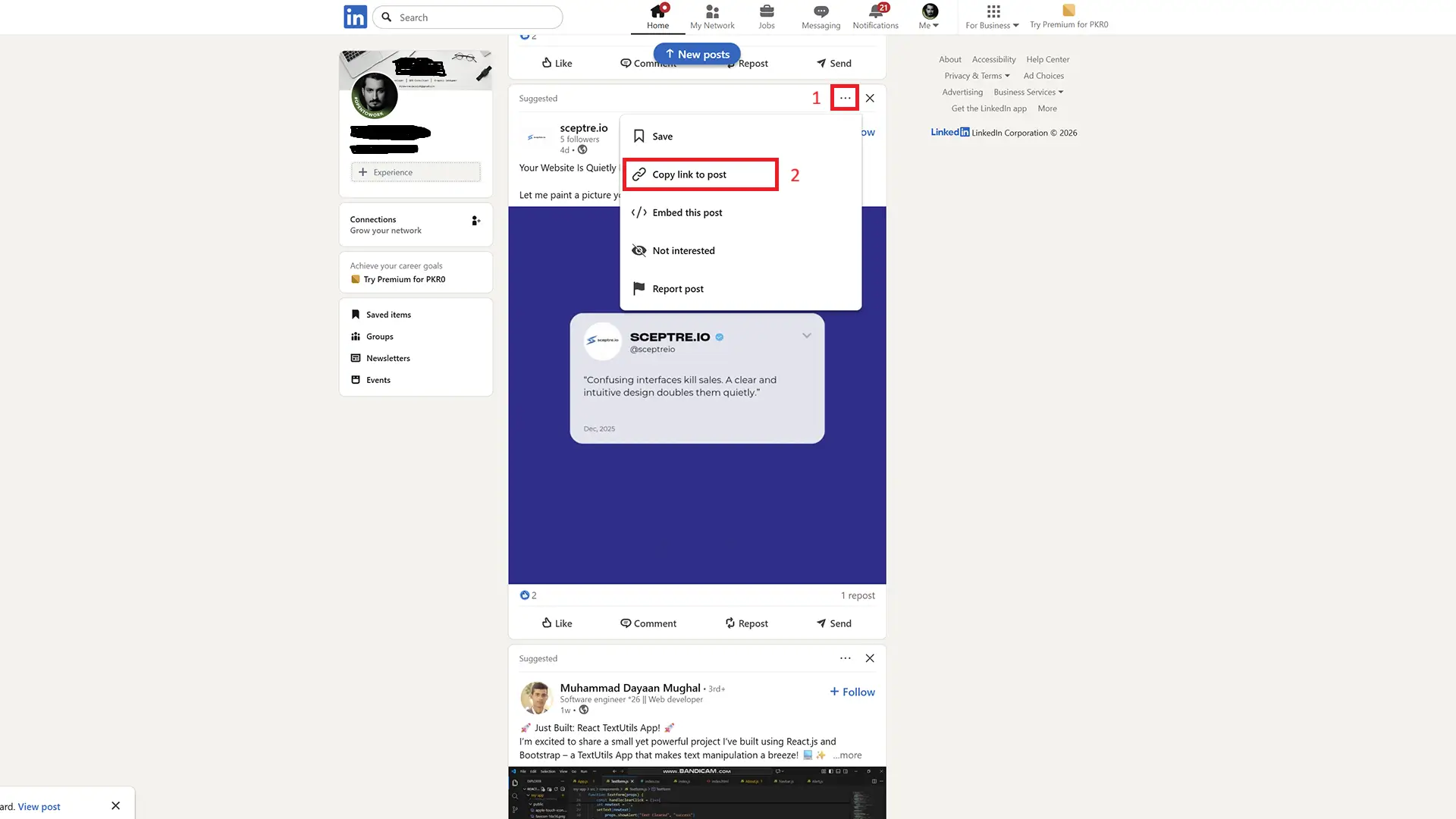
Task: Open Notifications with 21 badge
Action: click(x=875, y=17)
